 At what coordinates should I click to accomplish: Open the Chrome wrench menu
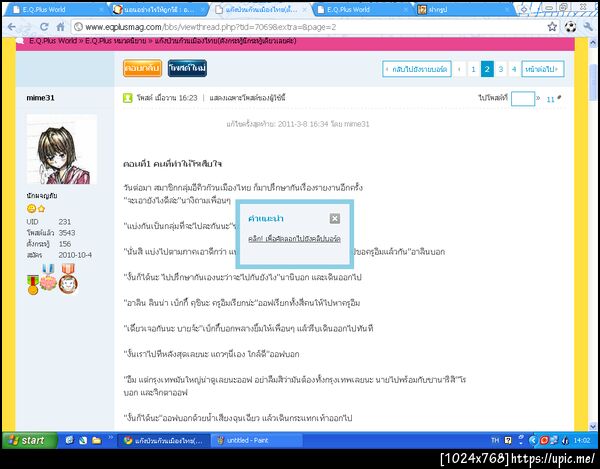pos(588,27)
